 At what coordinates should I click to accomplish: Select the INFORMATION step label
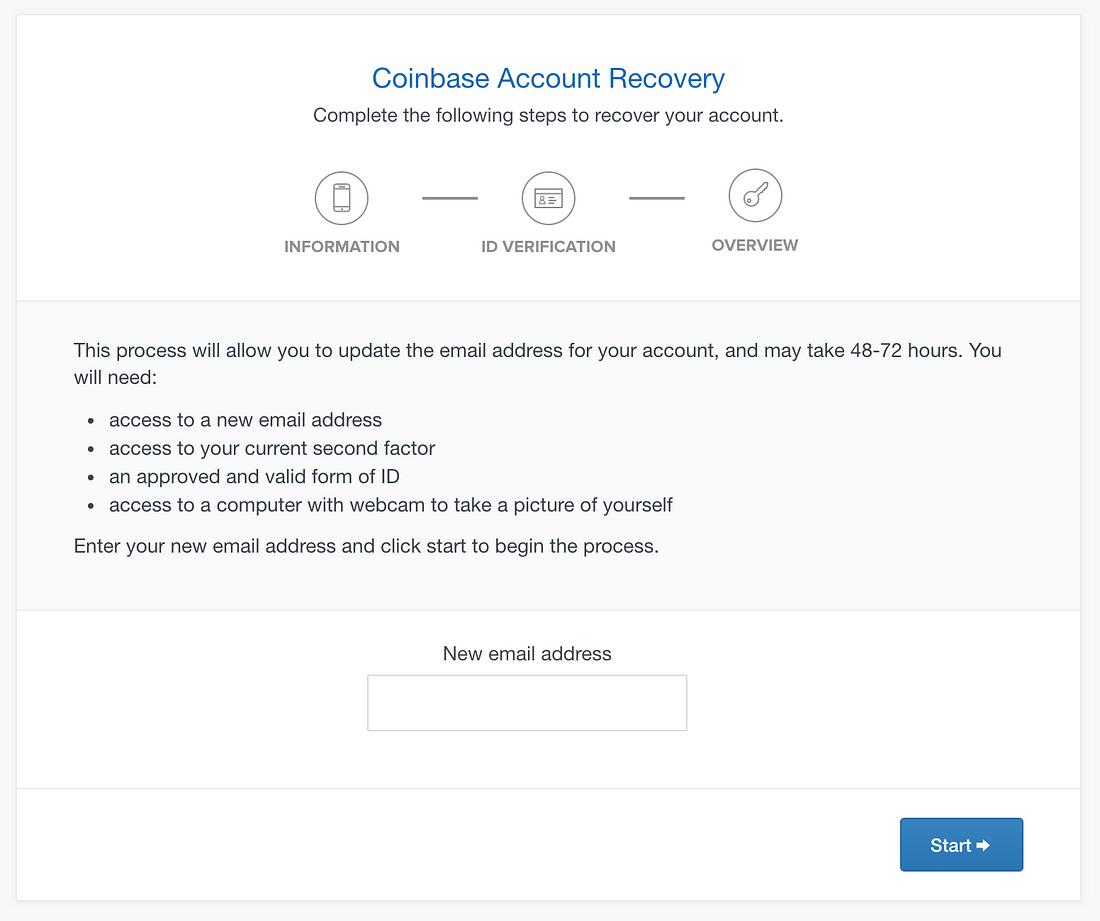pyautogui.click(x=342, y=246)
